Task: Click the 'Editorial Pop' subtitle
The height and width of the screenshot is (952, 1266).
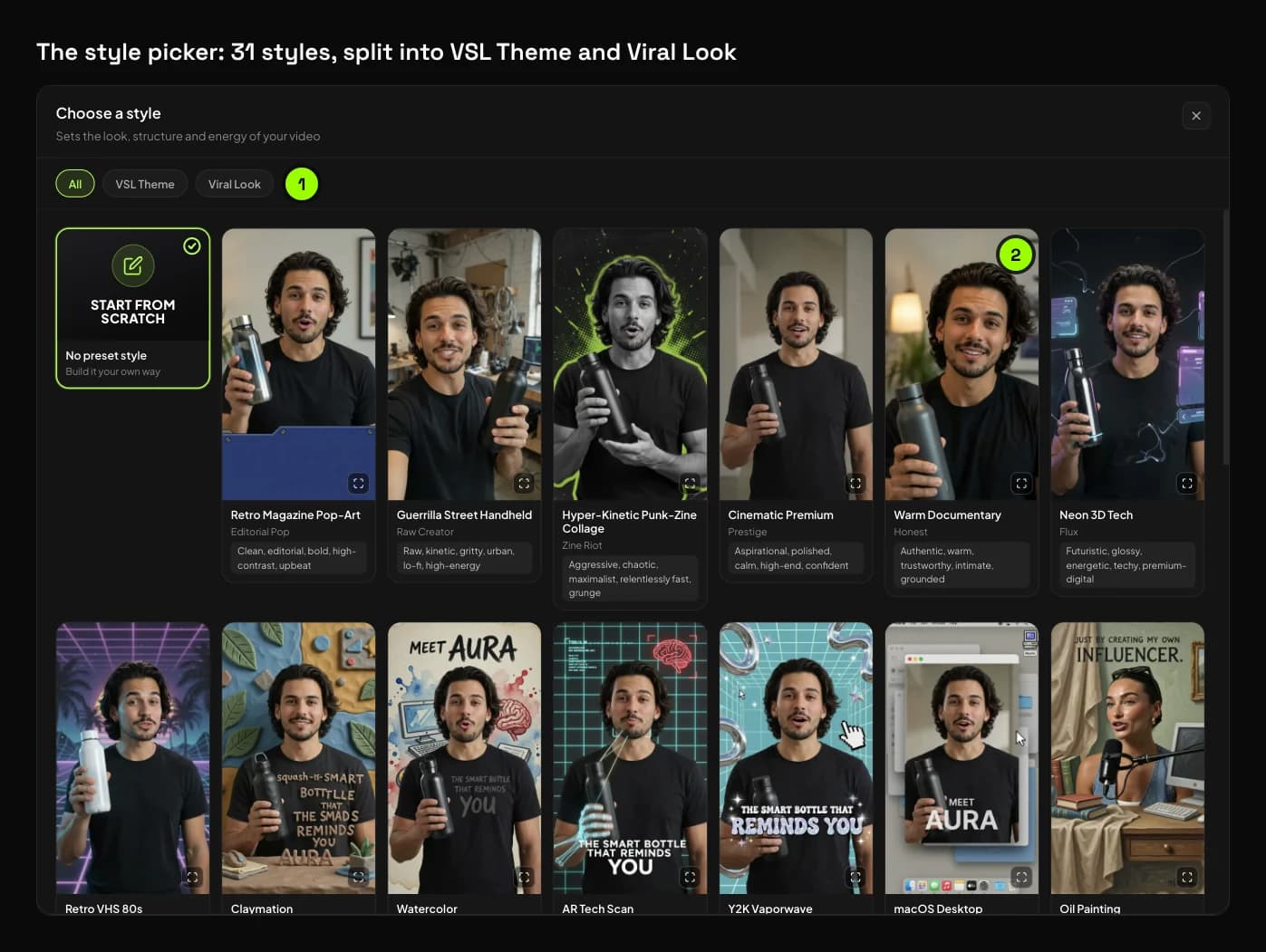Action: [x=260, y=532]
